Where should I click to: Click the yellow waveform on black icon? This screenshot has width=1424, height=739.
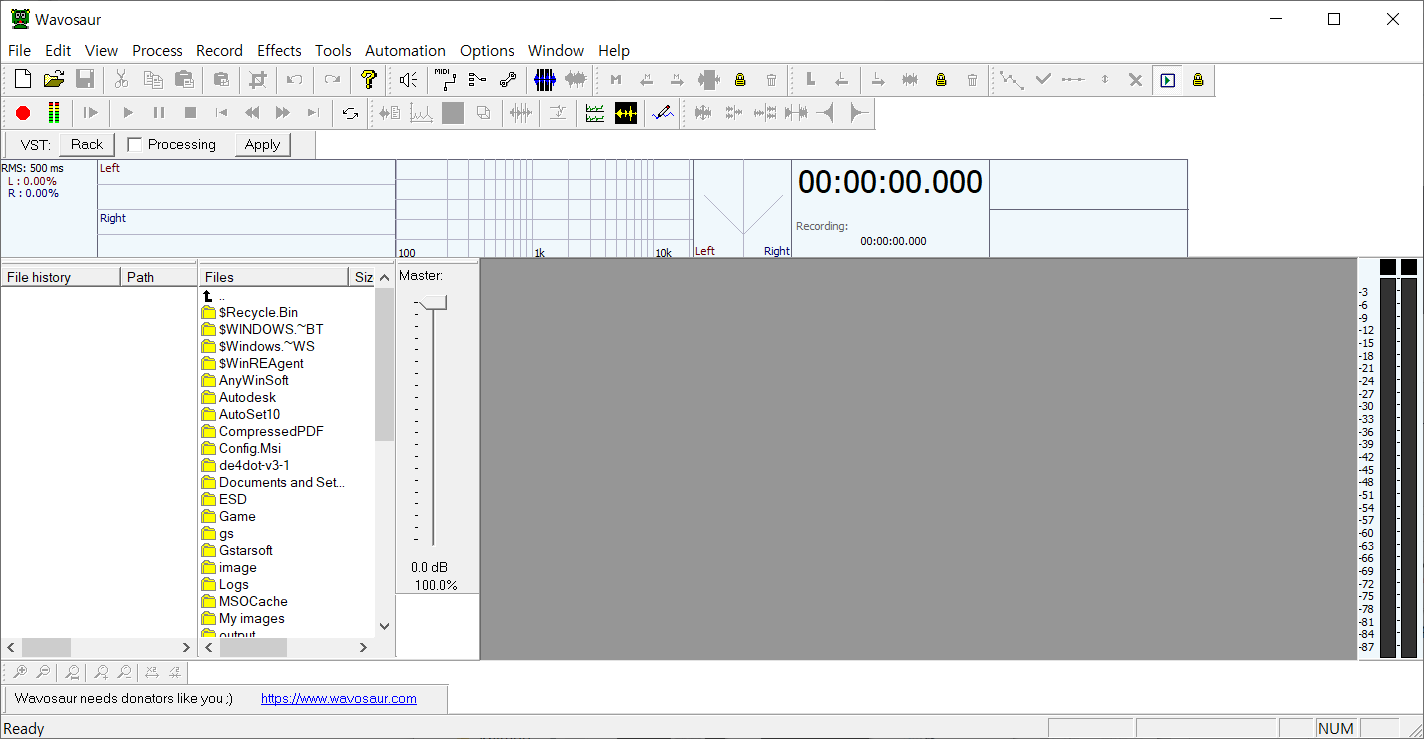click(x=626, y=113)
